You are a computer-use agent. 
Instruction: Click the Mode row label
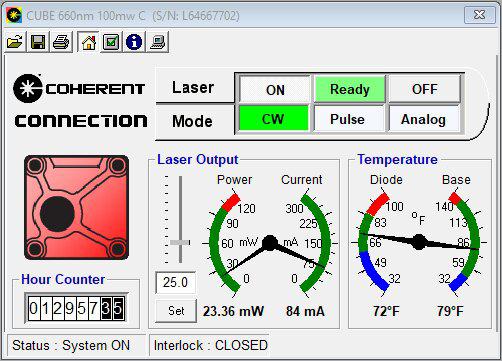(x=192, y=121)
